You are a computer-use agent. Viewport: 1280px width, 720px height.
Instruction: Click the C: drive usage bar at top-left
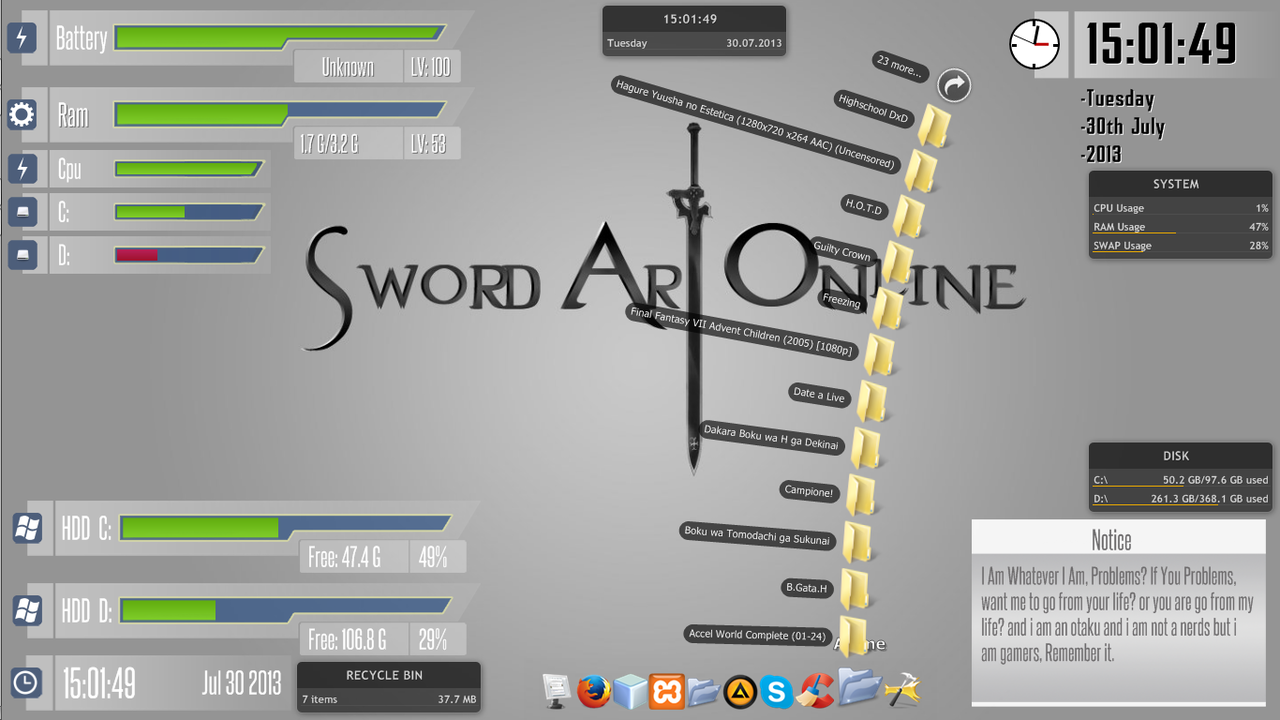click(x=188, y=212)
